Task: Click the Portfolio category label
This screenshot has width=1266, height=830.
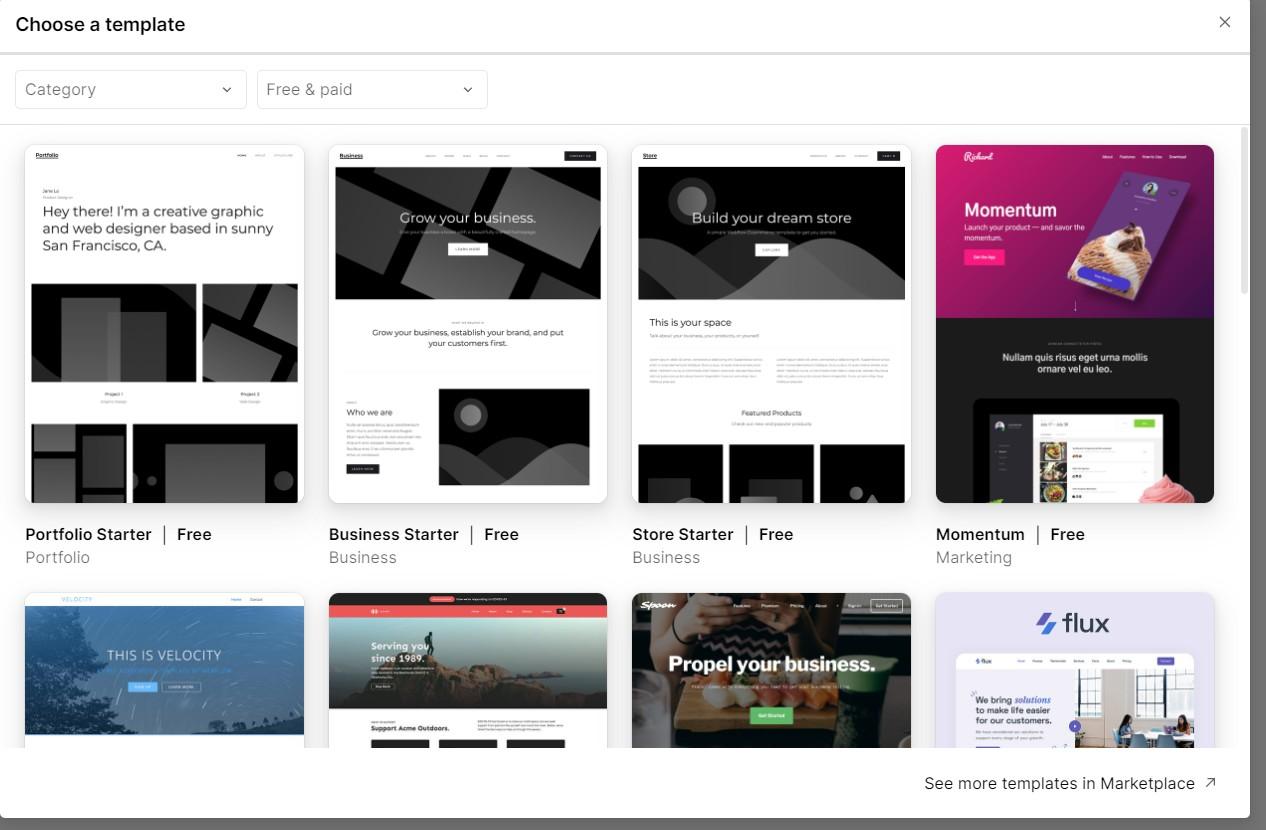Action: (x=57, y=557)
